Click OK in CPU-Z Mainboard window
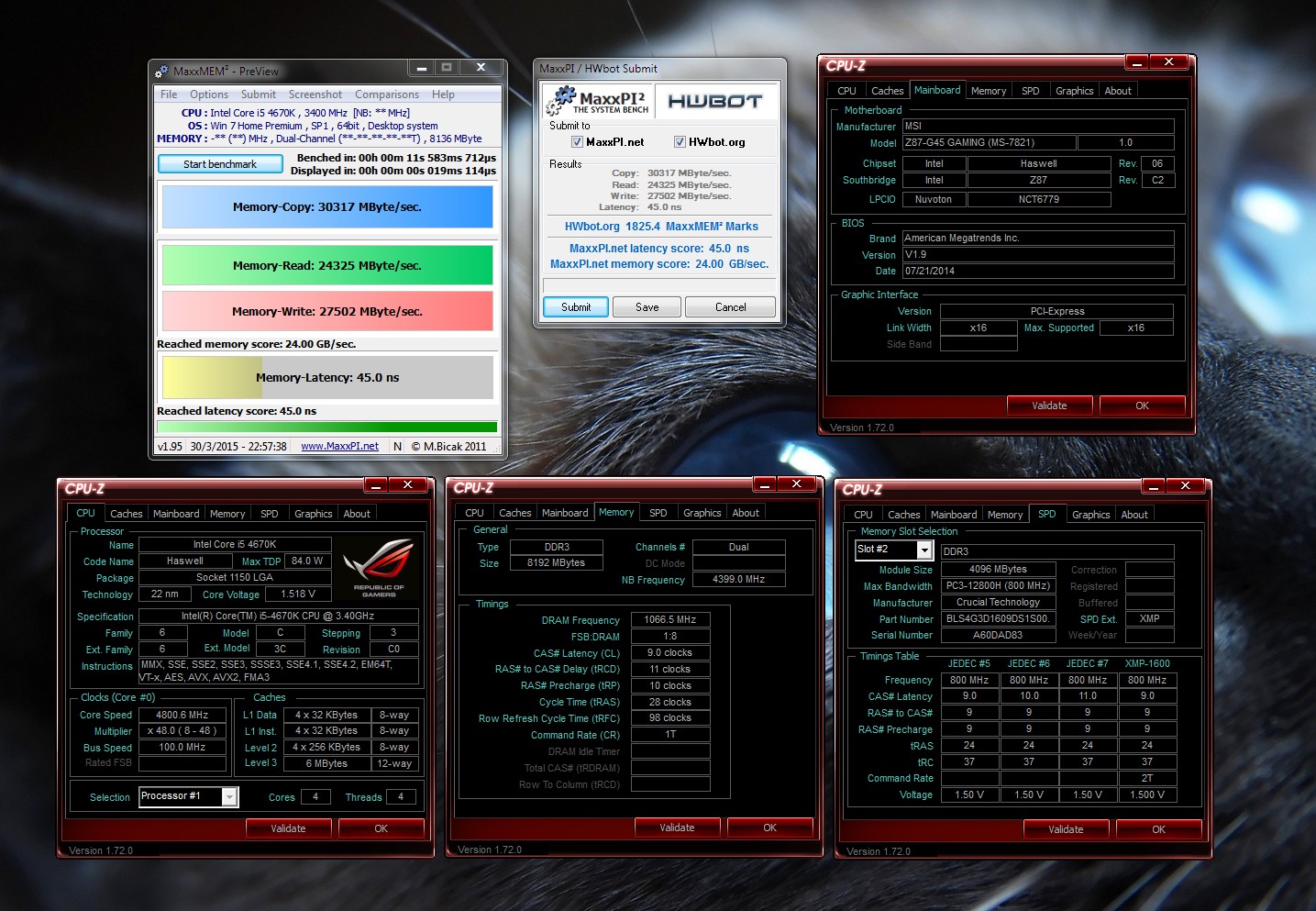Image resolution: width=1316 pixels, height=911 pixels. tap(1142, 406)
